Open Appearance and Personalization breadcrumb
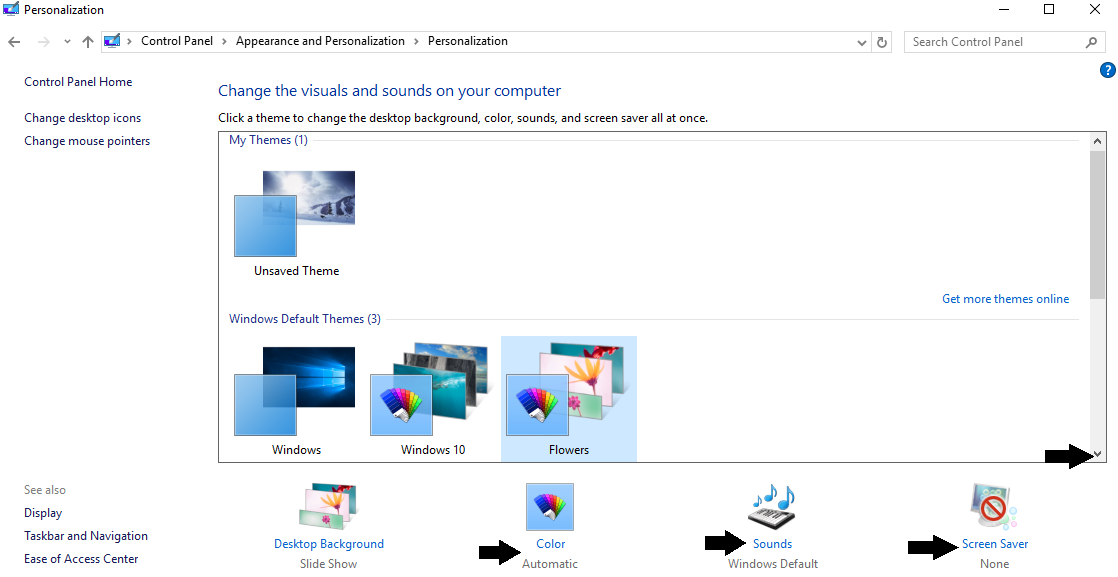Screen dimensions: 1118x577 pyautogui.click(x=320, y=42)
